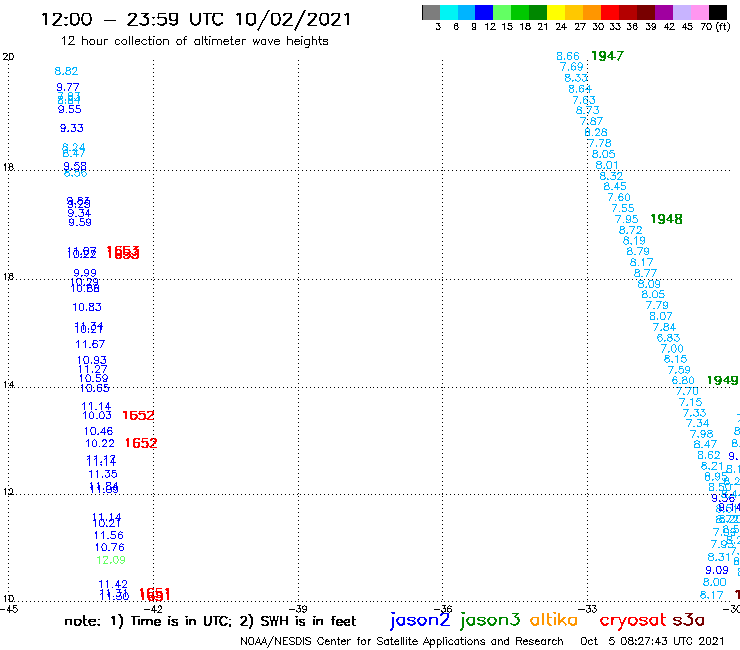Viewport: 740px width, 650px height.
Task: Select the jason3 satellite label
Action: click(x=490, y=620)
